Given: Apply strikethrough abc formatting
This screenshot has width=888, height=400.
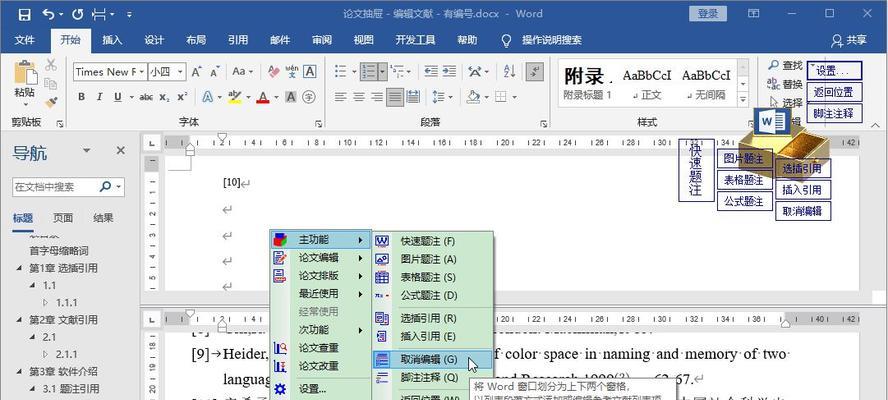Looking at the screenshot, I should tap(146, 97).
